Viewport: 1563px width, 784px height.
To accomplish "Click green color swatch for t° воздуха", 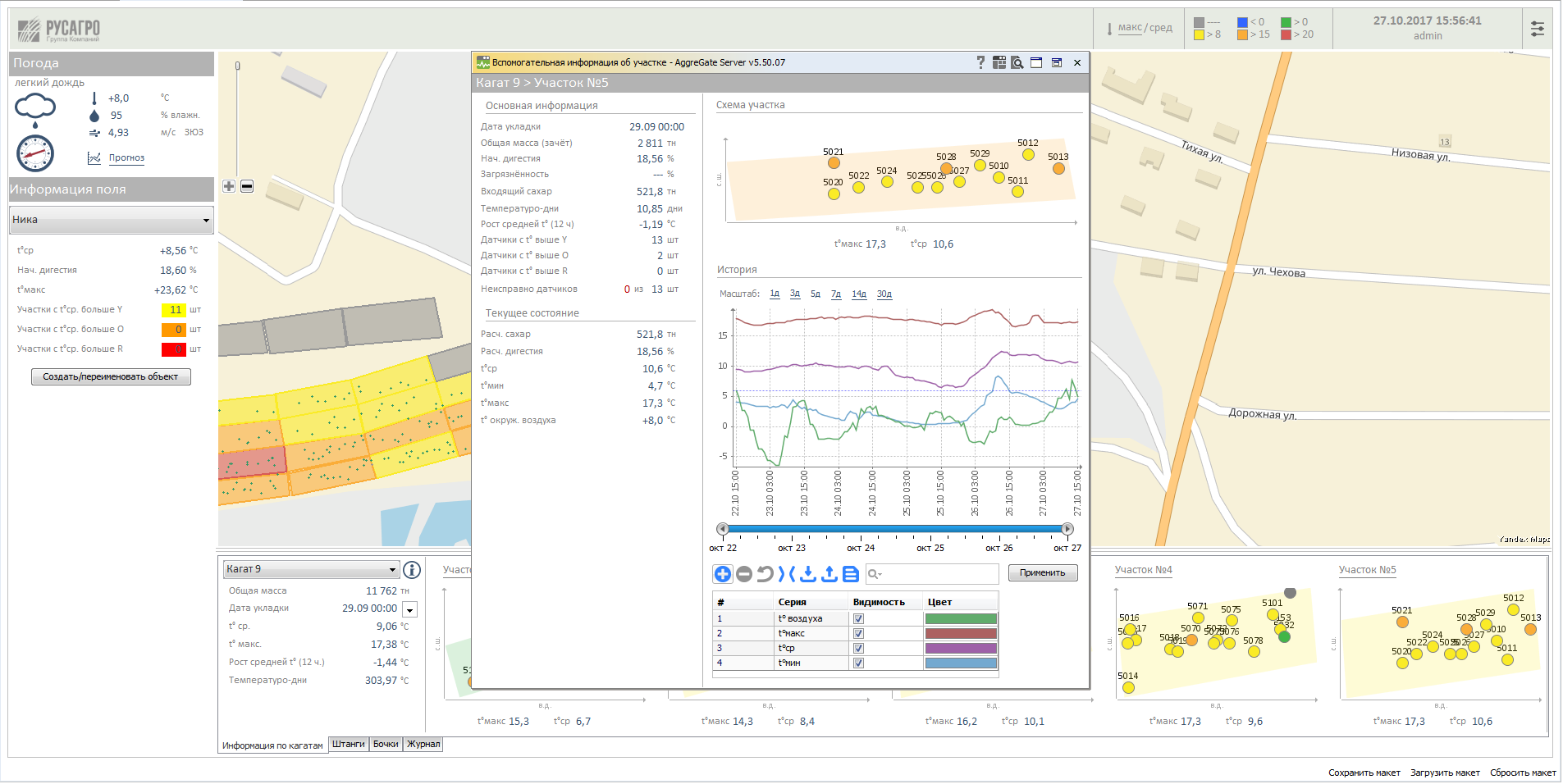I will pyautogui.click(x=961, y=619).
